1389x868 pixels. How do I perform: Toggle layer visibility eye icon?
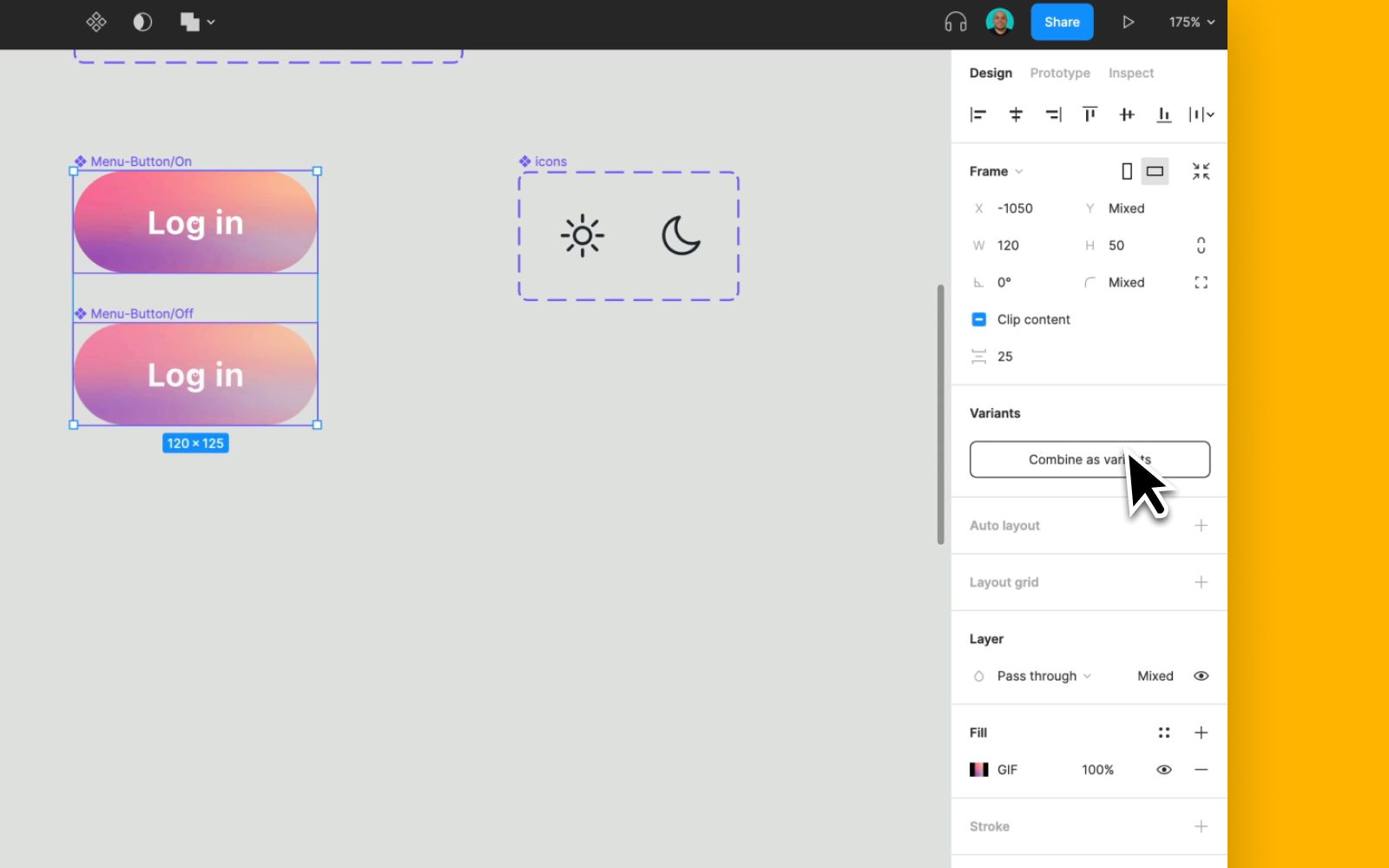pyautogui.click(x=1201, y=676)
